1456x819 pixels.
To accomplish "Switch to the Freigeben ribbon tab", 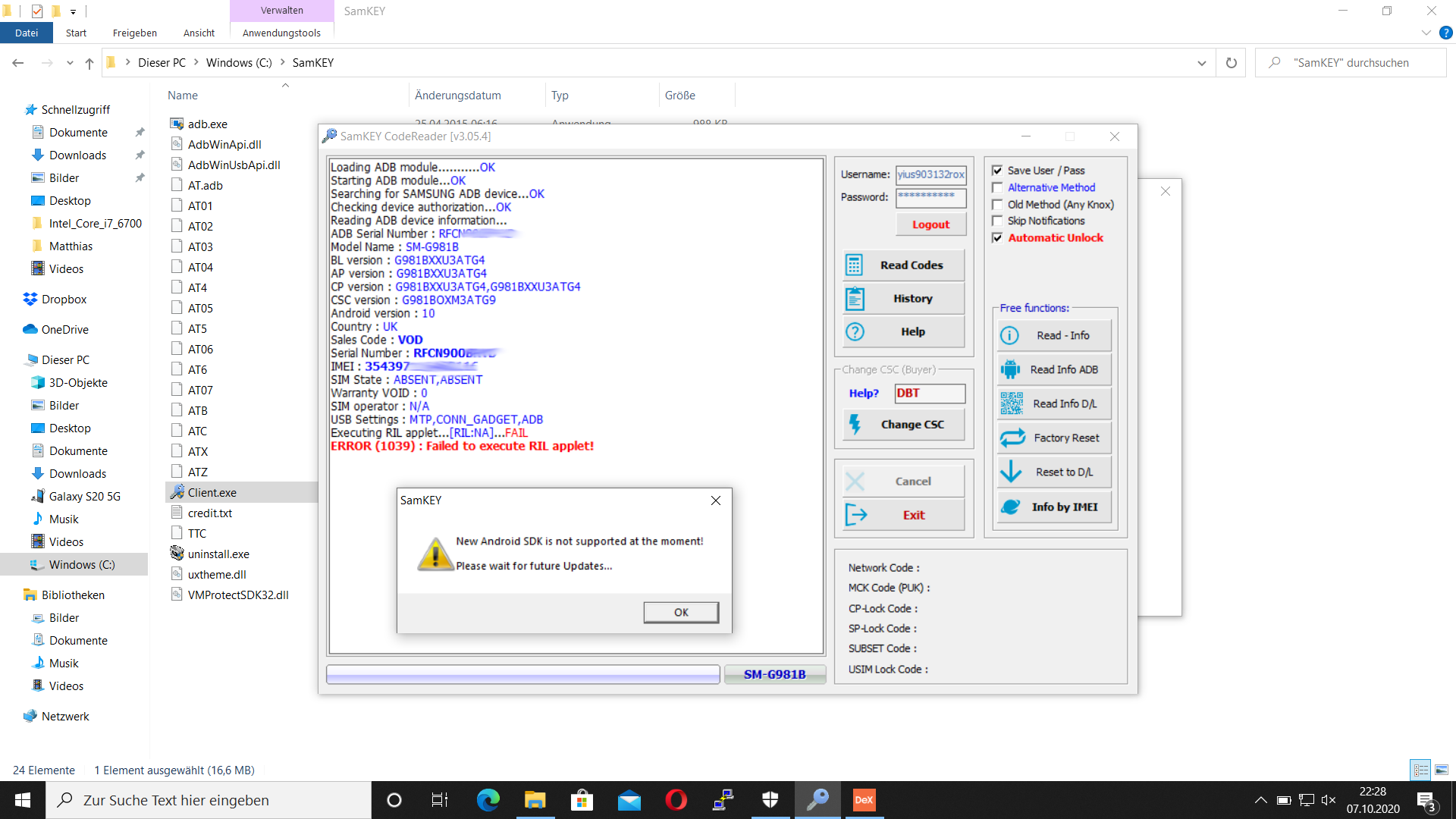I will click(135, 33).
